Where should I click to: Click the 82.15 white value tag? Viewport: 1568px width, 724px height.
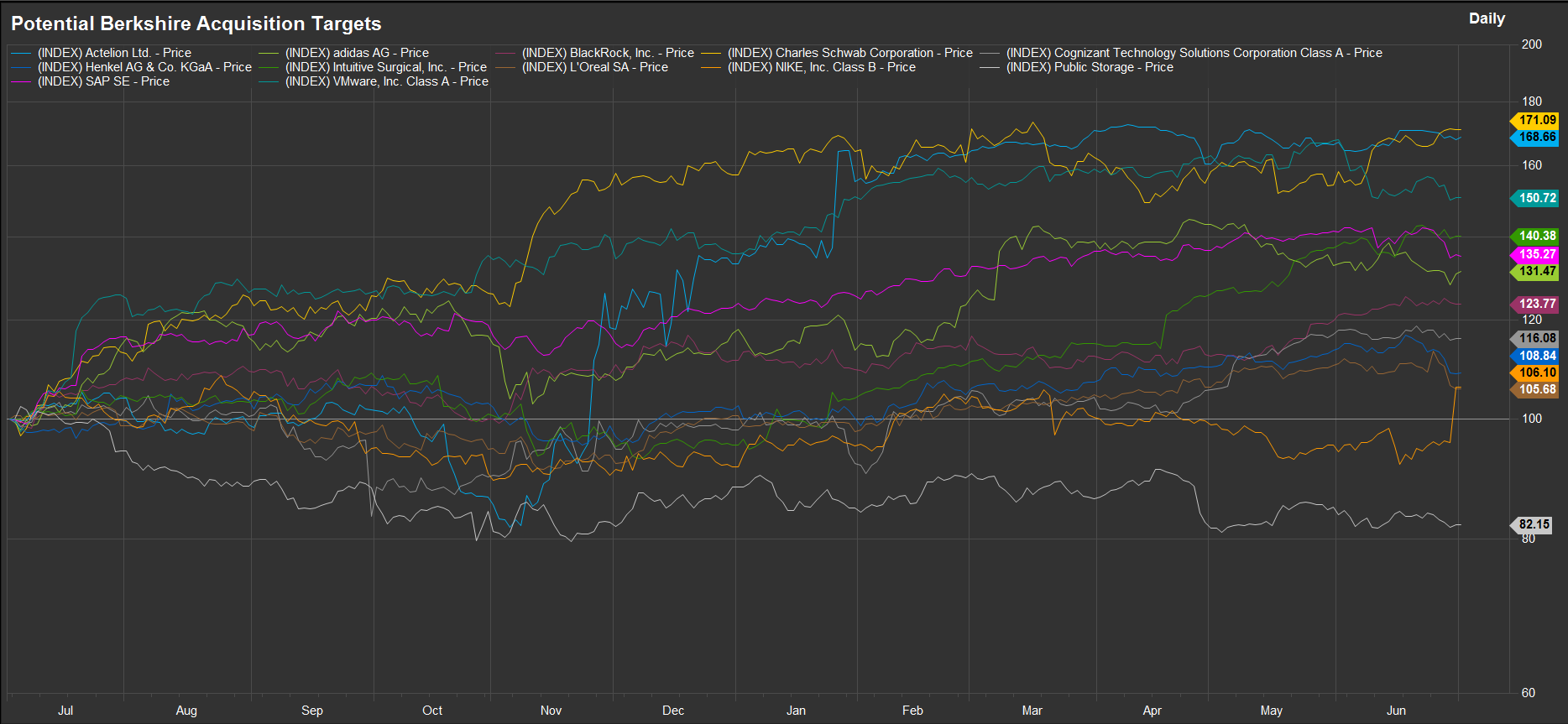click(x=1532, y=524)
